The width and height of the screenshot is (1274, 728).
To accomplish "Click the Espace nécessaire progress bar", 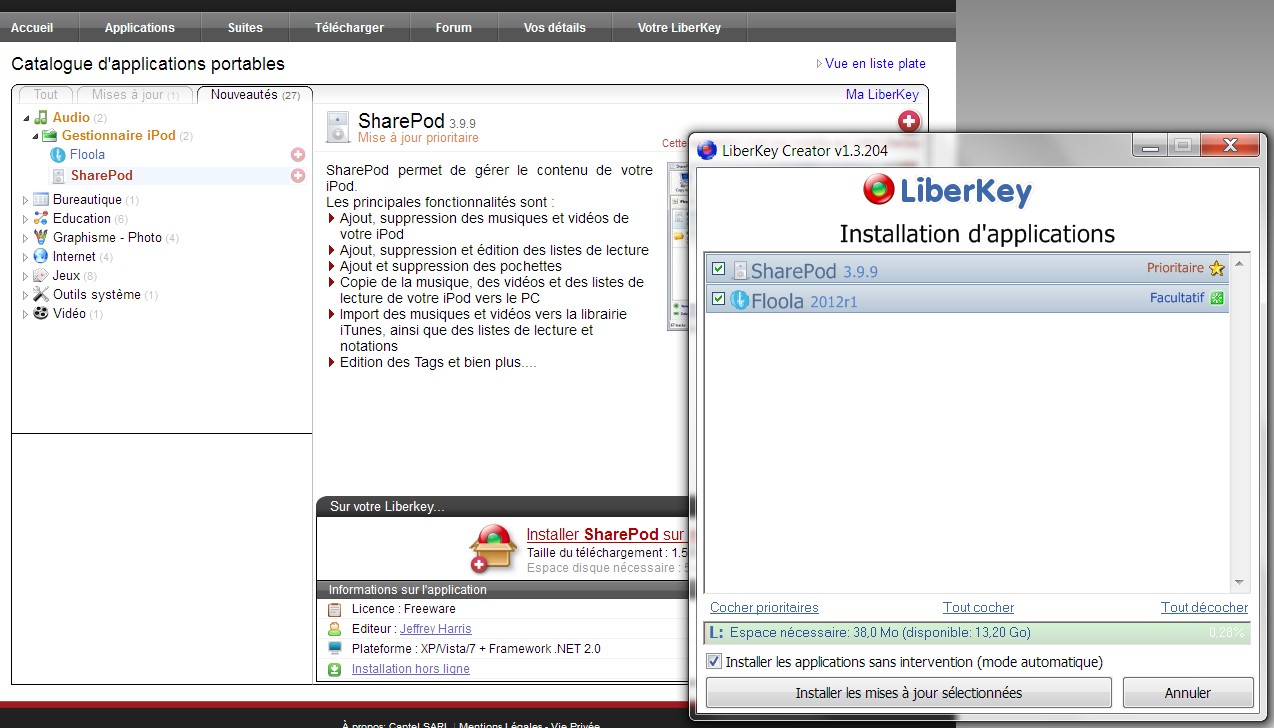I will click(x=976, y=633).
